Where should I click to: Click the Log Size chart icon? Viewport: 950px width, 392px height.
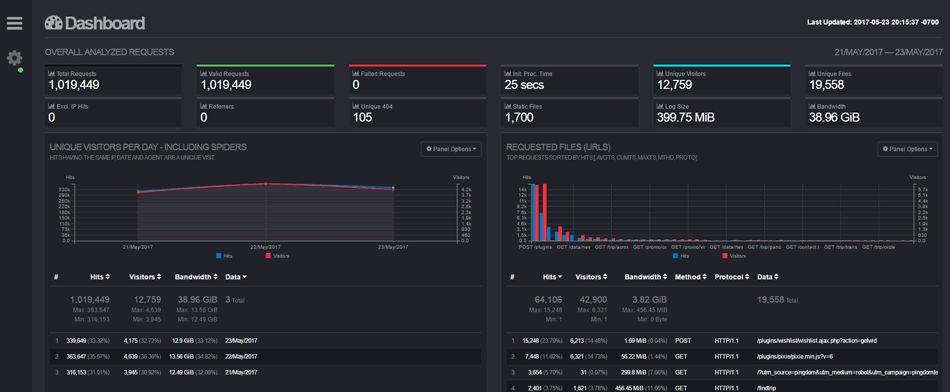(x=660, y=106)
